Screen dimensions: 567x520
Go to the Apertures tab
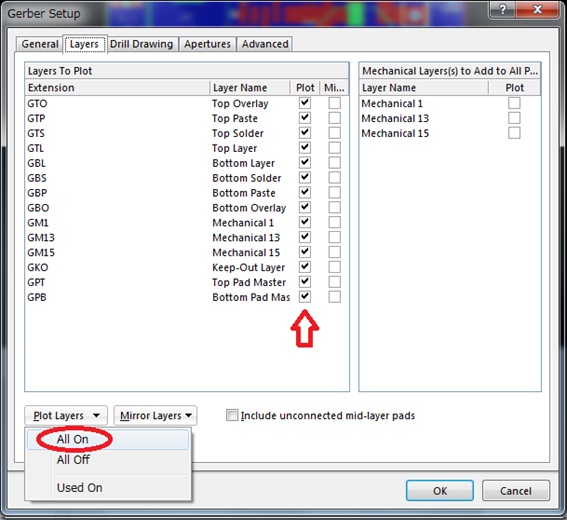coord(207,44)
